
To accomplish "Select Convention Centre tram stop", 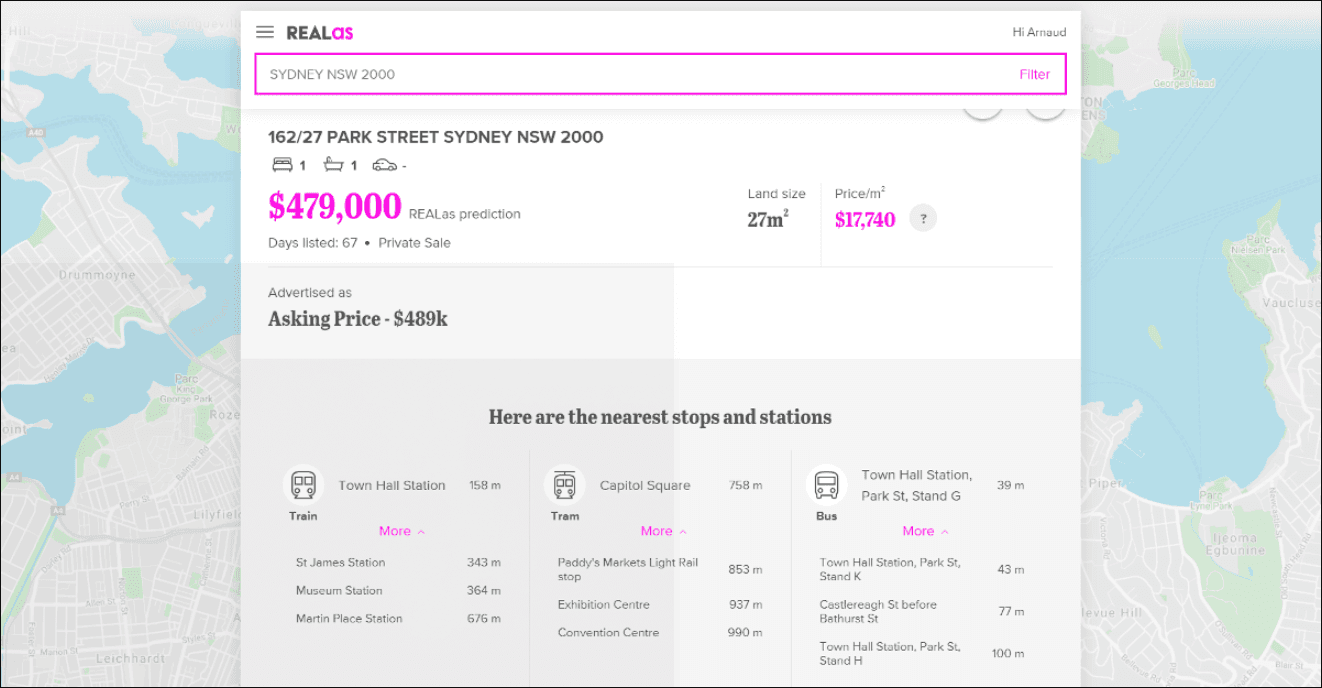I will point(609,632).
